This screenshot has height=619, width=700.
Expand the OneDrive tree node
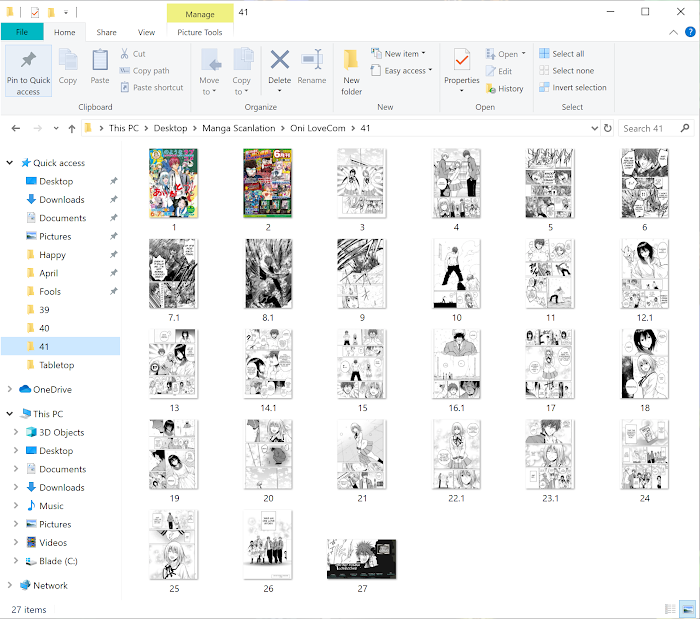(x=11, y=390)
